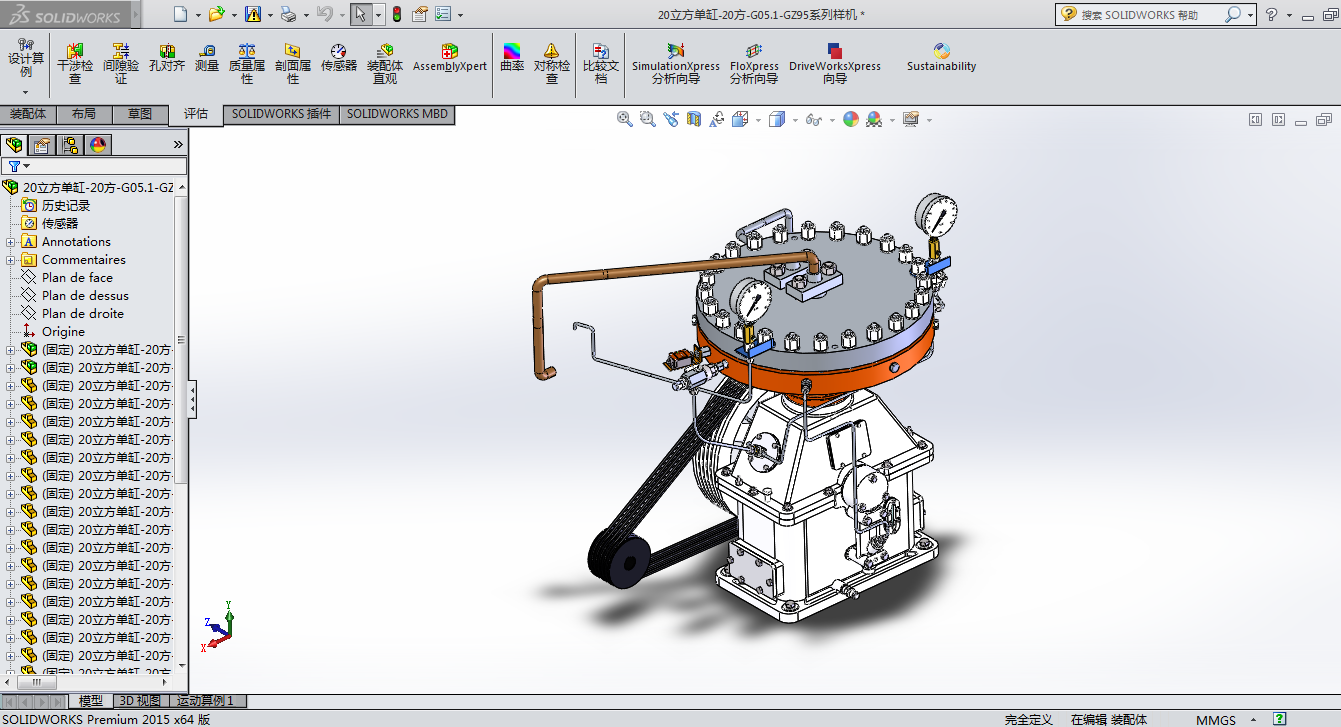Click the Open file folder icon

click(x=216, y=14)
